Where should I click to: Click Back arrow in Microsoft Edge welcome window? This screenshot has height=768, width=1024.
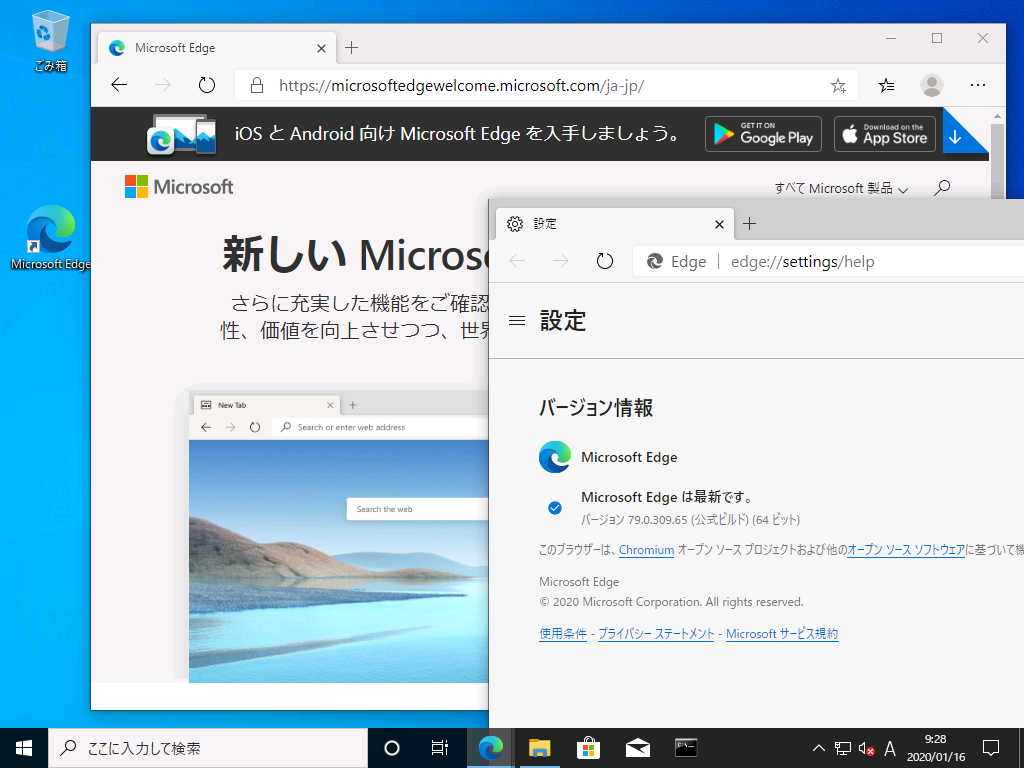coord(119,85)
